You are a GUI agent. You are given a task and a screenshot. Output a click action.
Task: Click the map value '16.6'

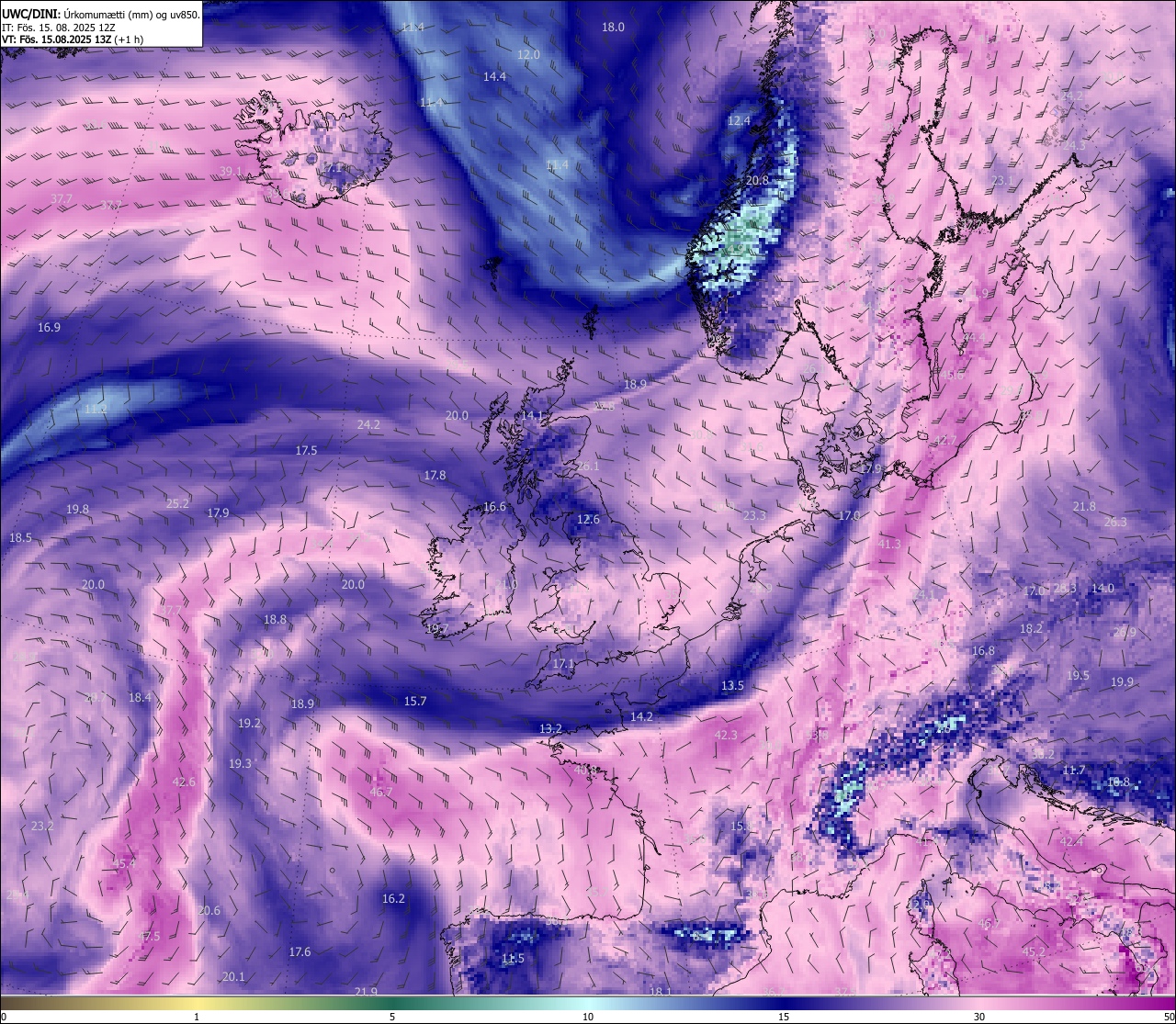tap(494, 507)
